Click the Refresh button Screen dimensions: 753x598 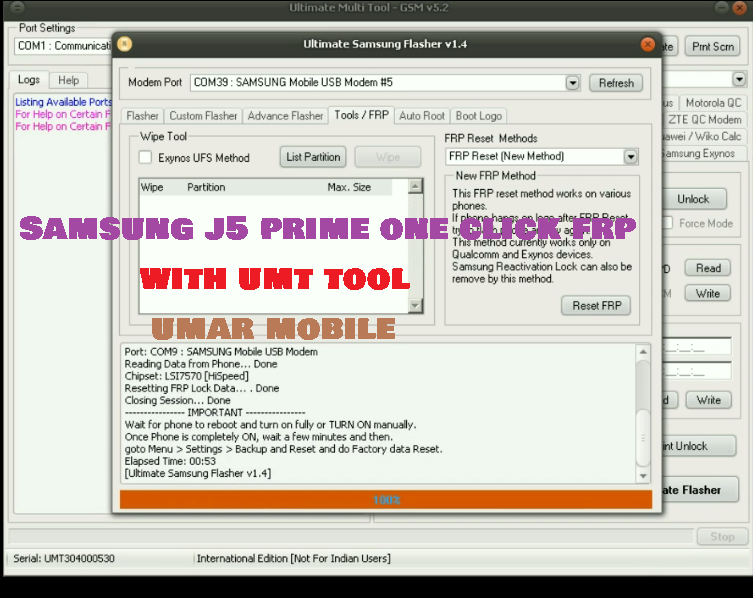pyautogui.click(x=616, y=83)
